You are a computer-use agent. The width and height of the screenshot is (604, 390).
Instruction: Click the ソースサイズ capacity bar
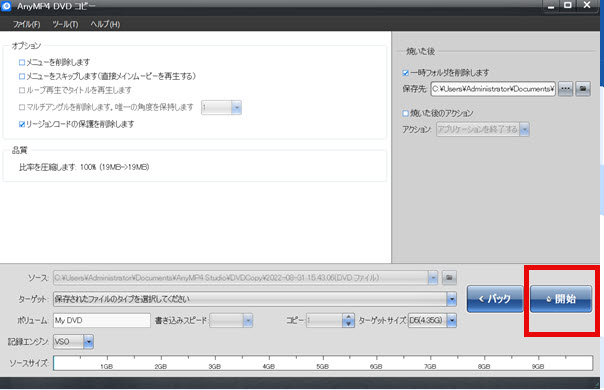pyautogui.click(x=323, y=363)
